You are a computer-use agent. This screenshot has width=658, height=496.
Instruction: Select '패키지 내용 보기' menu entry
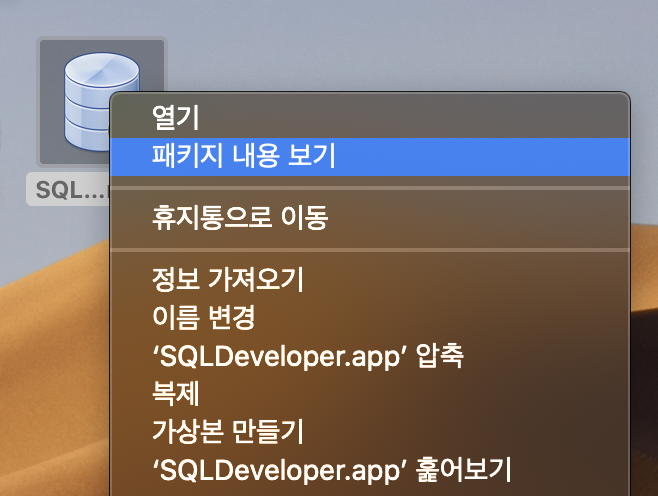(x=370, y=157)
